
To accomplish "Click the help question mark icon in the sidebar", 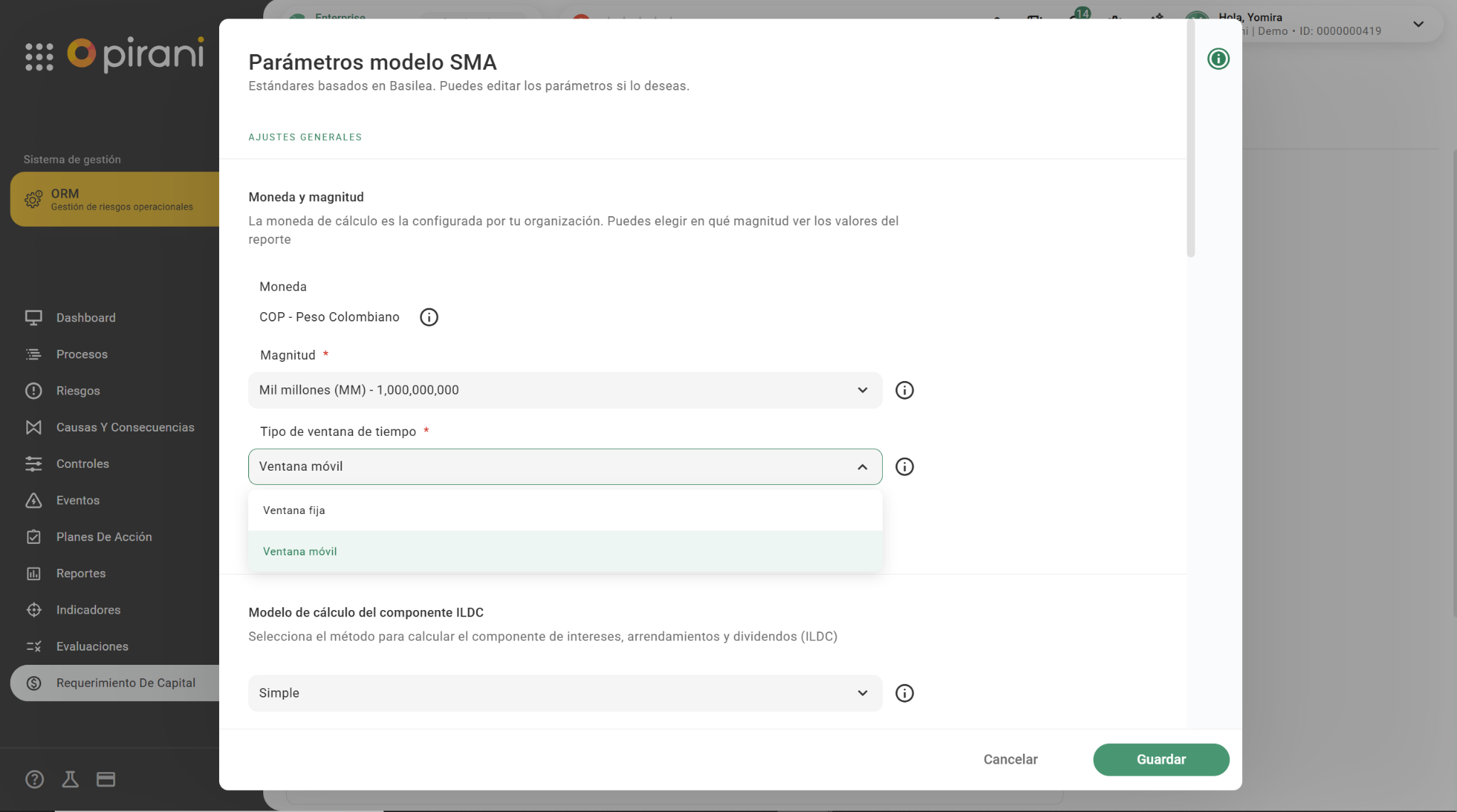I will [x=34, y=779].
